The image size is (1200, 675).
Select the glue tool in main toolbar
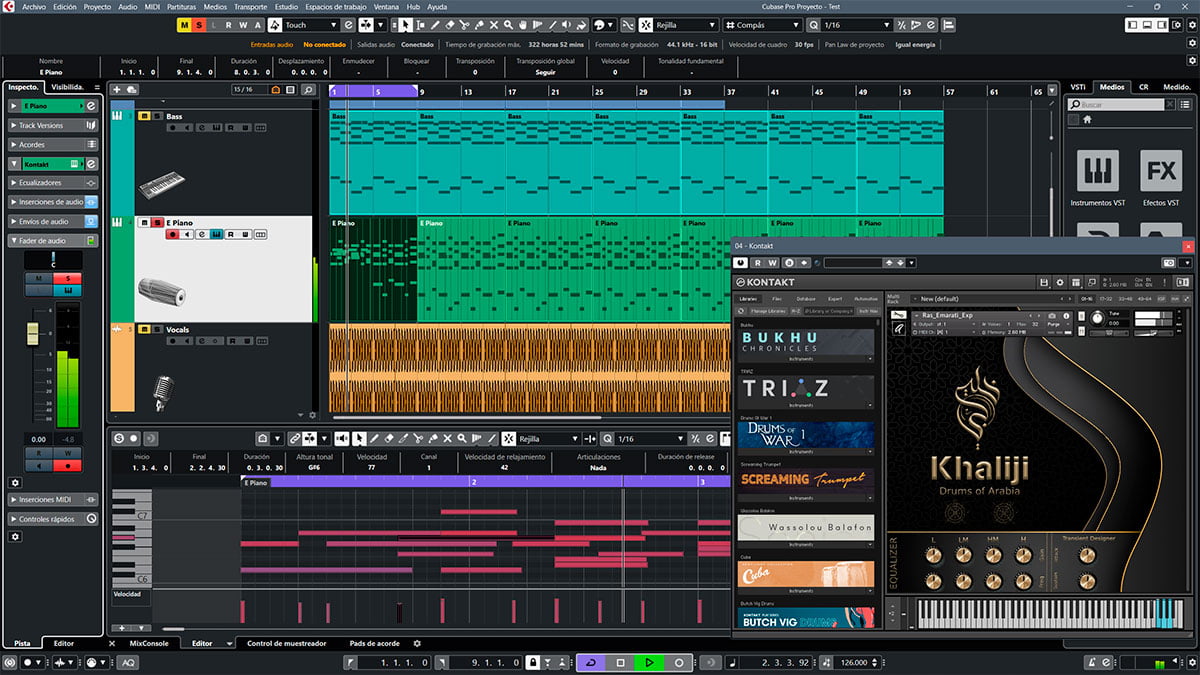click(479, 24)
